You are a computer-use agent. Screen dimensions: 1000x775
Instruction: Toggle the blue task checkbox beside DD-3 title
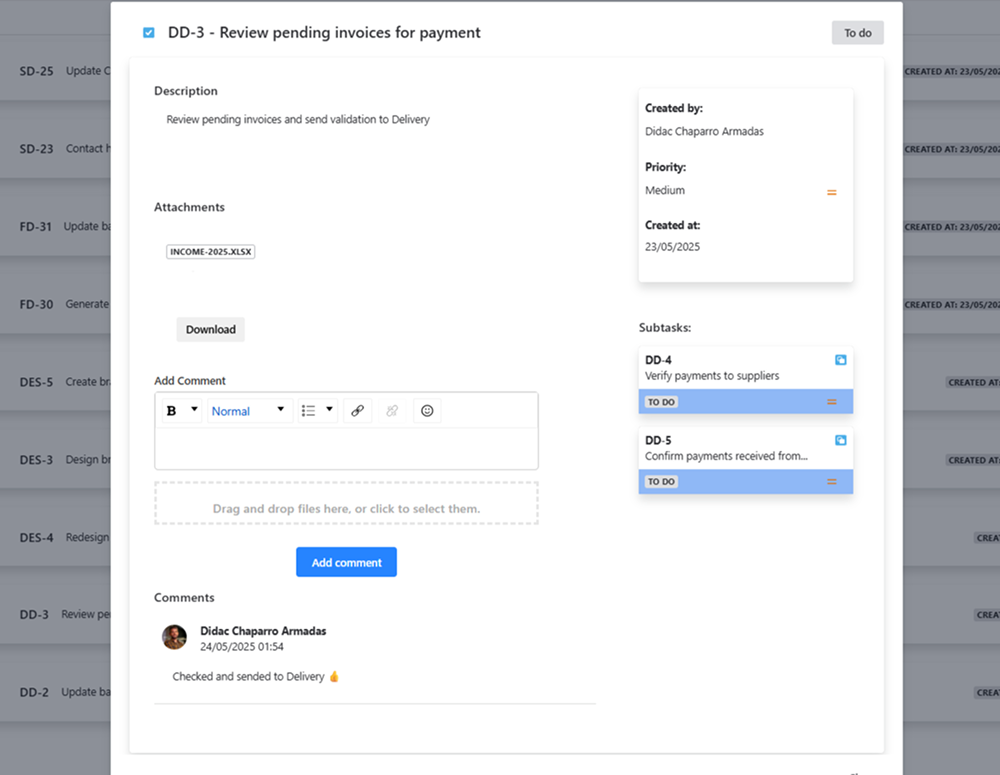coord(149,33)
